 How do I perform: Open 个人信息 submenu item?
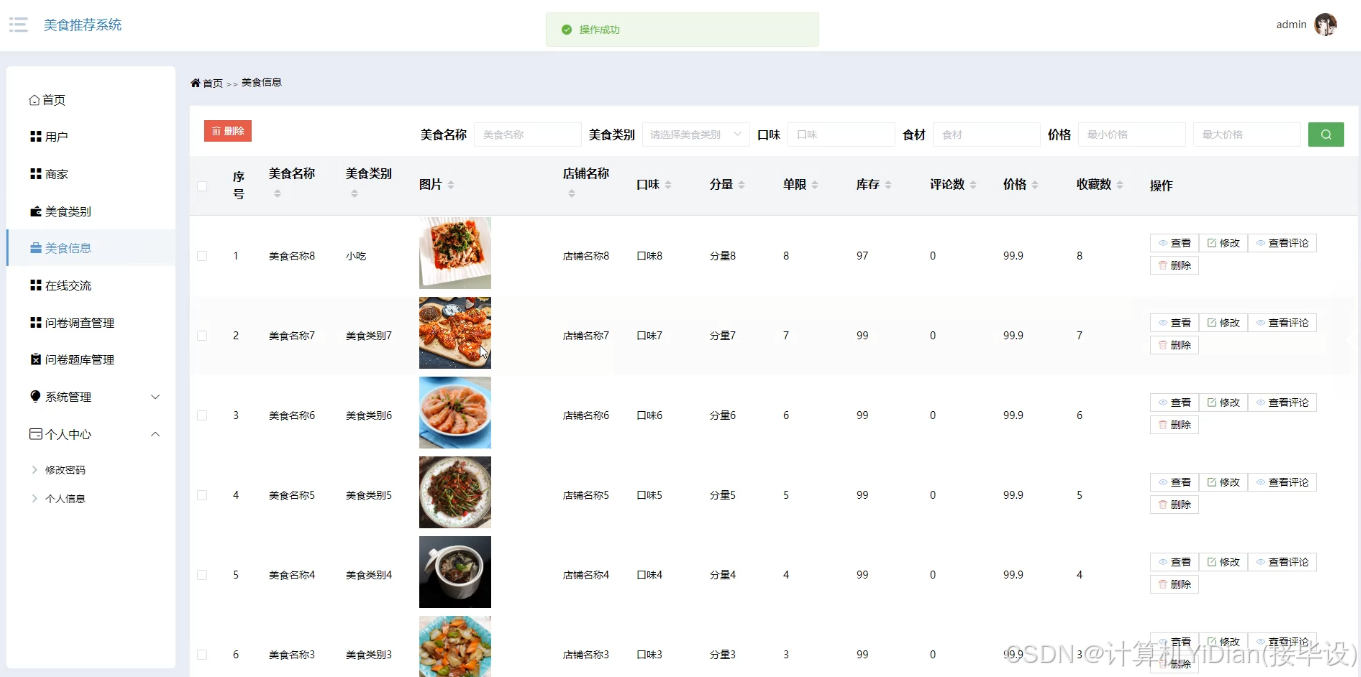click(x=65, y=498)
